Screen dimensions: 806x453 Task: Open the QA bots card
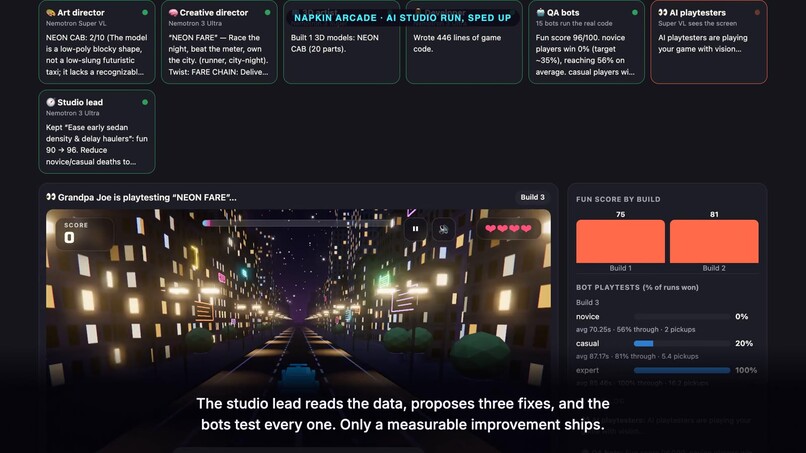click(x=586, y=42)
